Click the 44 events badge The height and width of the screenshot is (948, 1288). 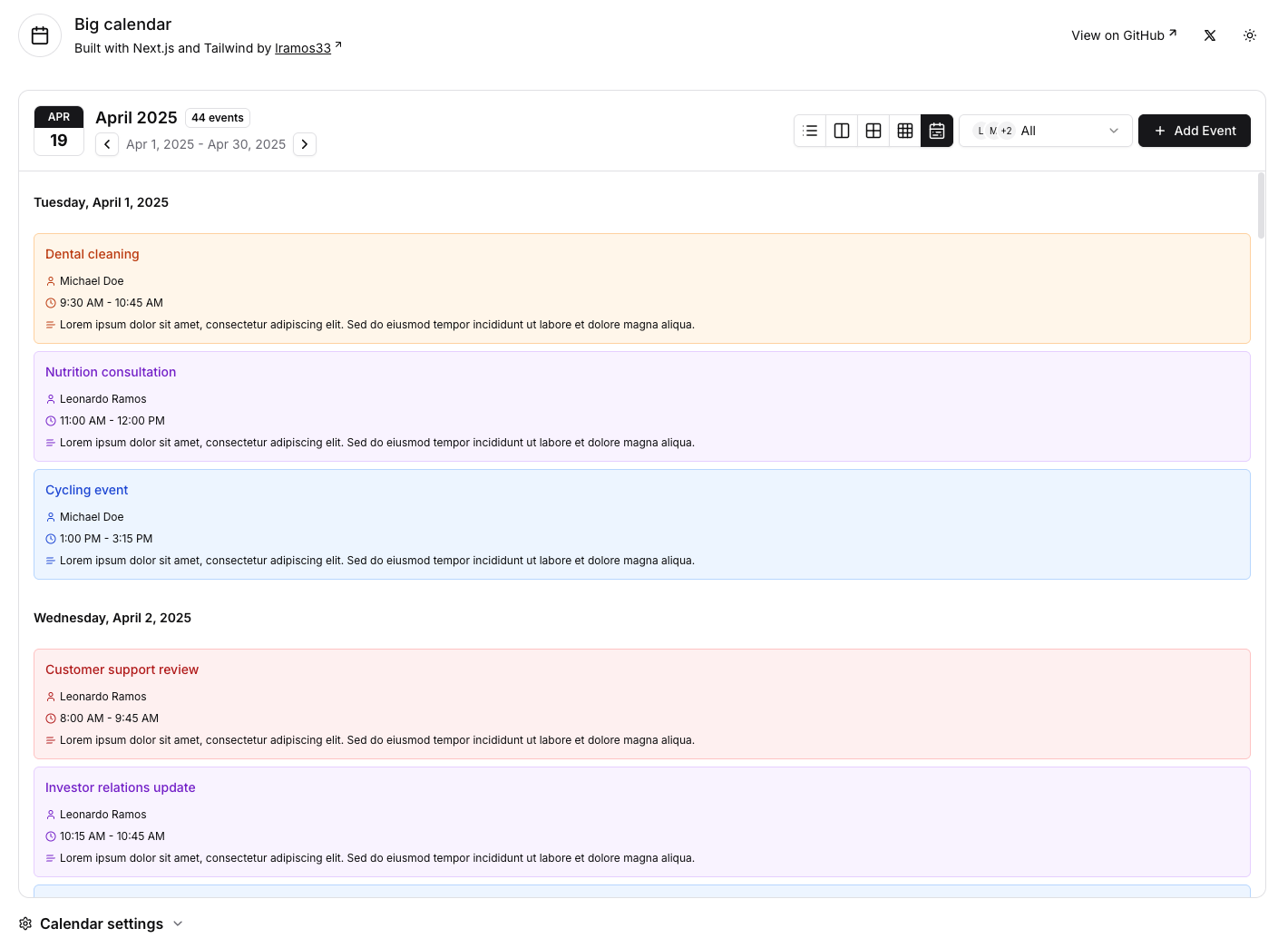(218, 118)
